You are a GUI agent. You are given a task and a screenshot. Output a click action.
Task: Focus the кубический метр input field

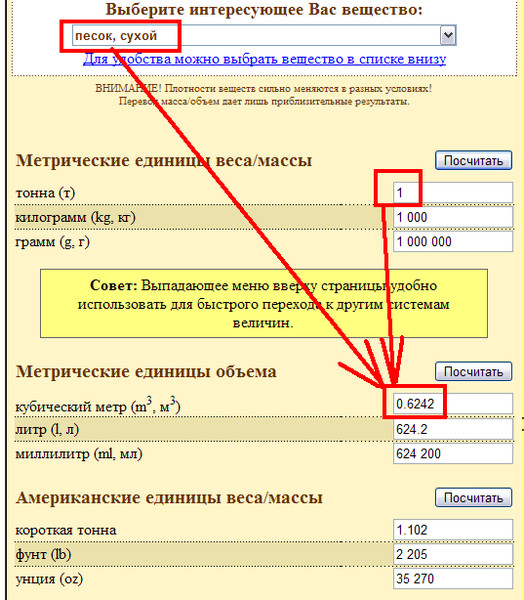click(453, 404)
